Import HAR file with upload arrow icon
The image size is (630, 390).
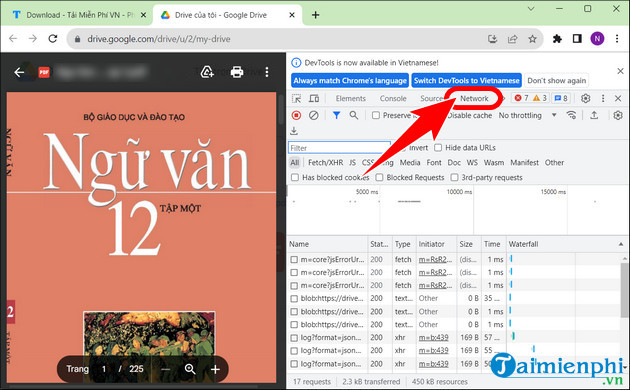point(594,115)
